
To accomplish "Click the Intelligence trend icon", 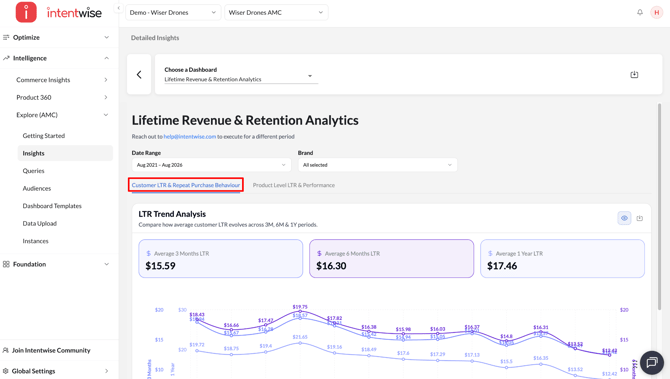I will [6, 58].
